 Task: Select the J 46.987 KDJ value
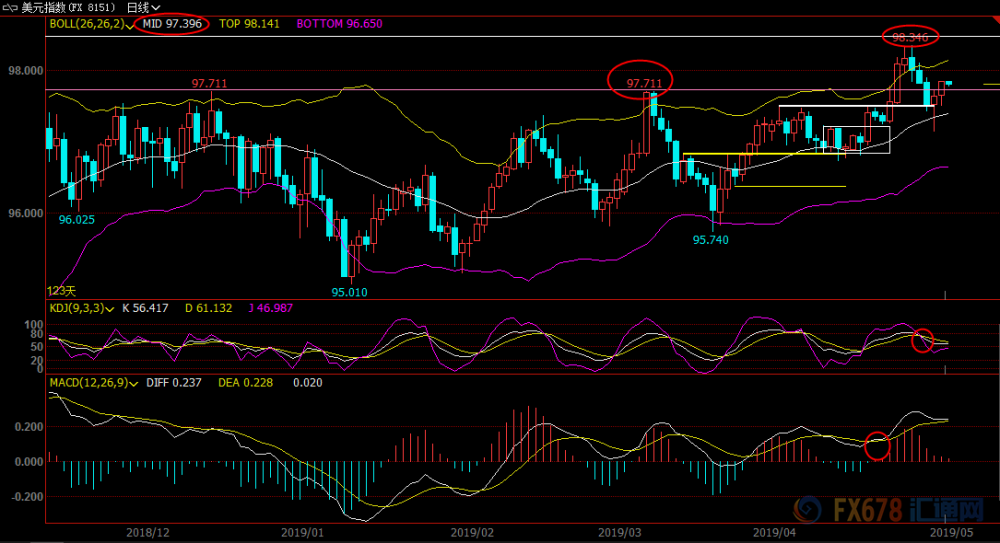click(x=270, y=308)
